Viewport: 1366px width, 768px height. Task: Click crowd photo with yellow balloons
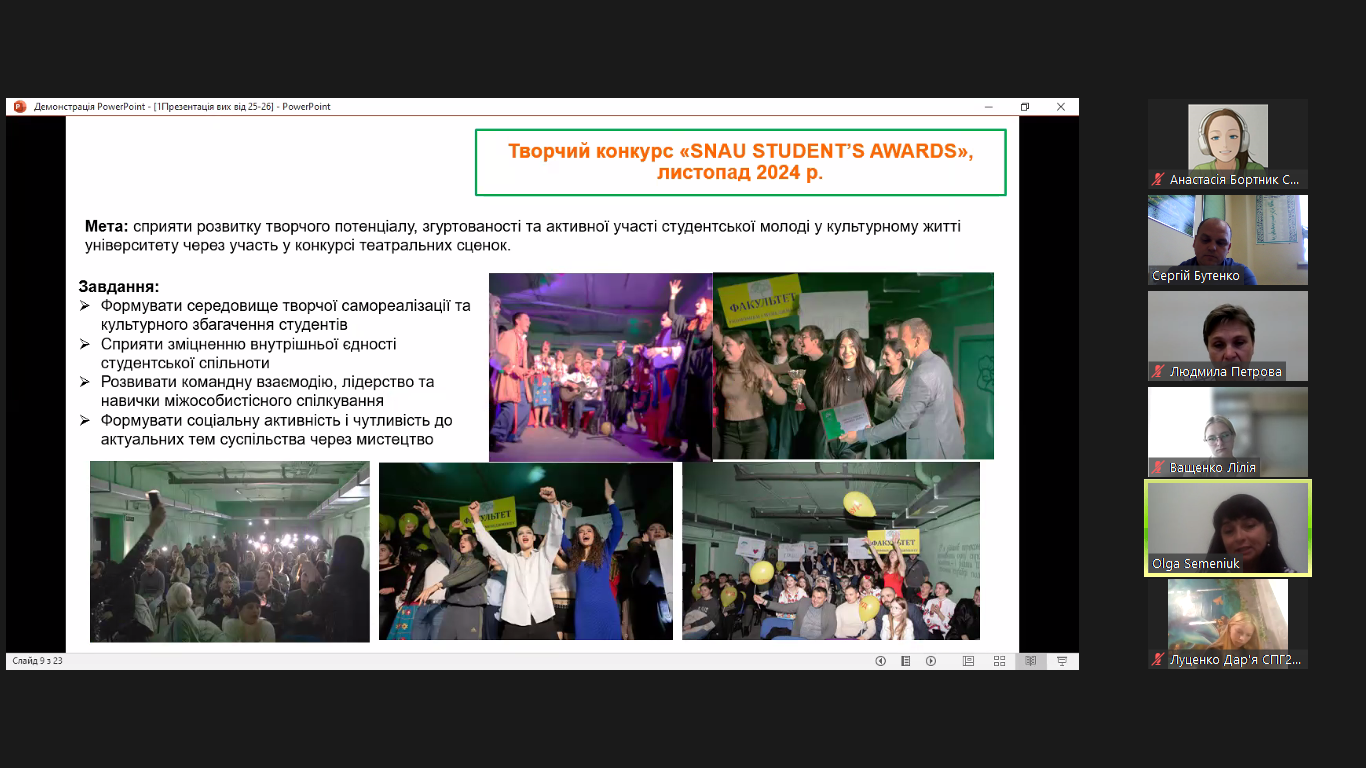coord(831,551)
